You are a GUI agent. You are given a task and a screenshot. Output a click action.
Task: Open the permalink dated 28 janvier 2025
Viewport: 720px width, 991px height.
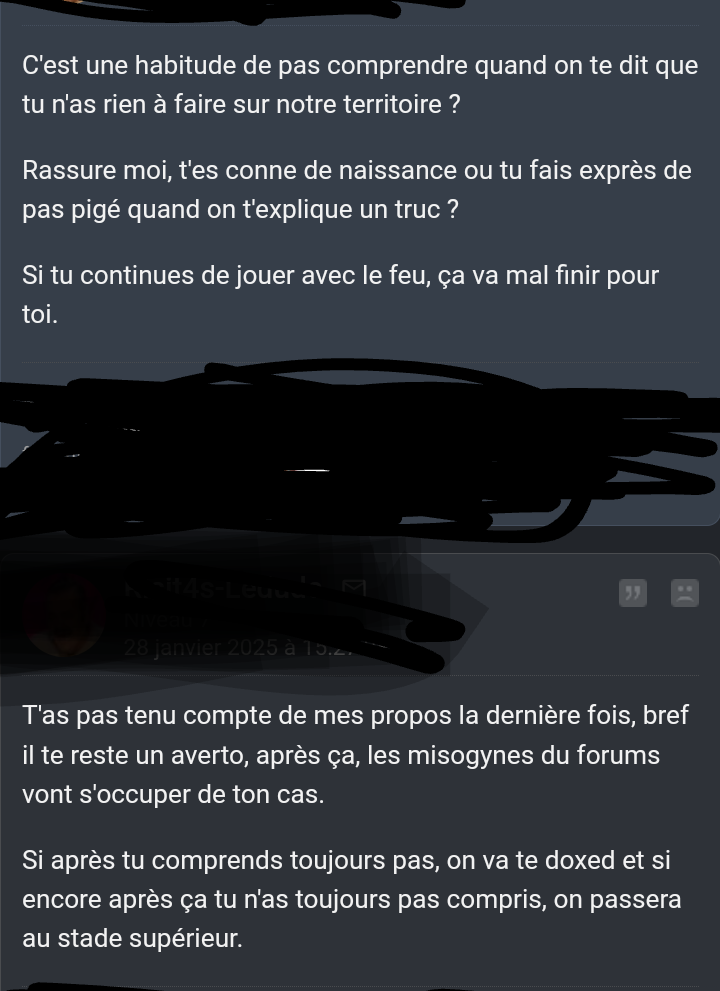pos(237,647)
